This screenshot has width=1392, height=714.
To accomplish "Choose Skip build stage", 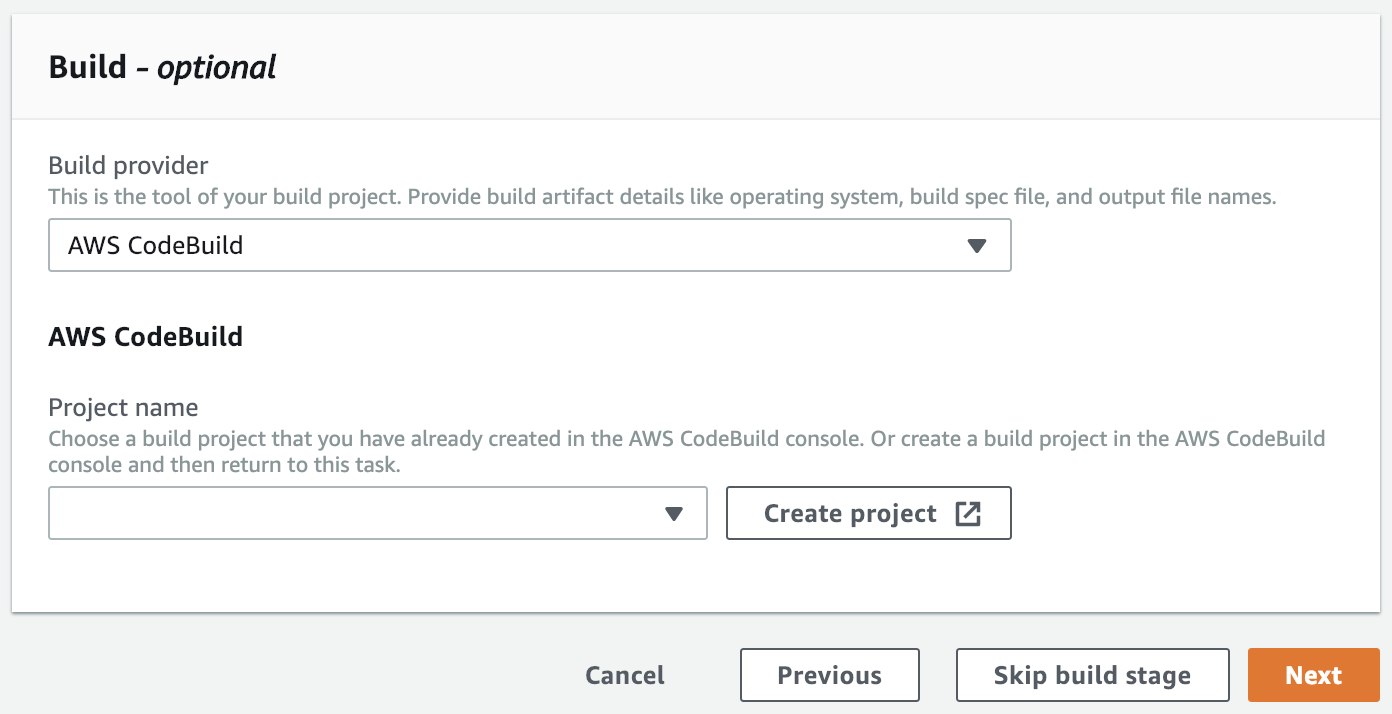I will tap(1092, 675).
